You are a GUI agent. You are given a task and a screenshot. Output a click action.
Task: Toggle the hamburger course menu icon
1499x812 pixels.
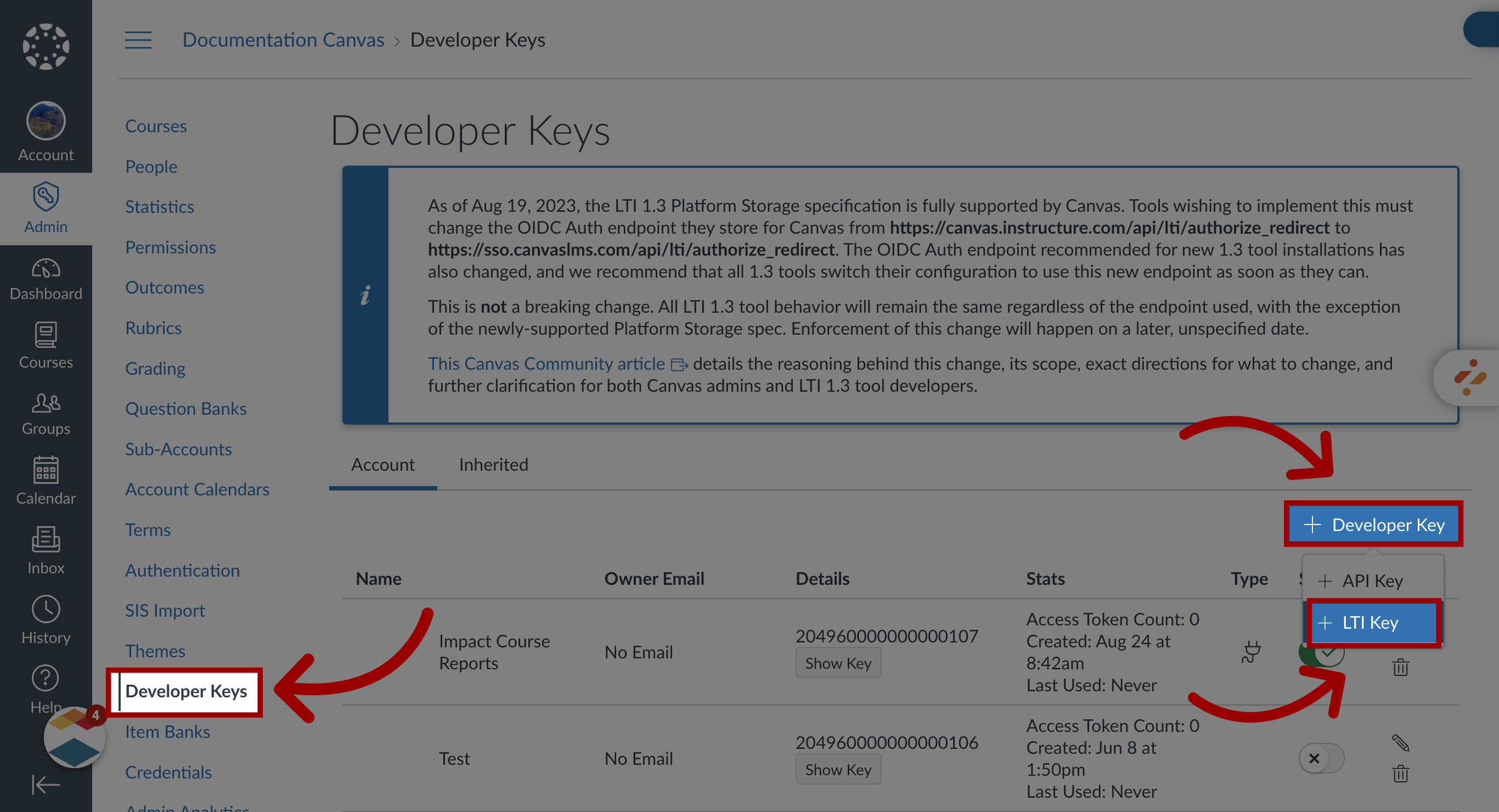(x=138, y=40)
